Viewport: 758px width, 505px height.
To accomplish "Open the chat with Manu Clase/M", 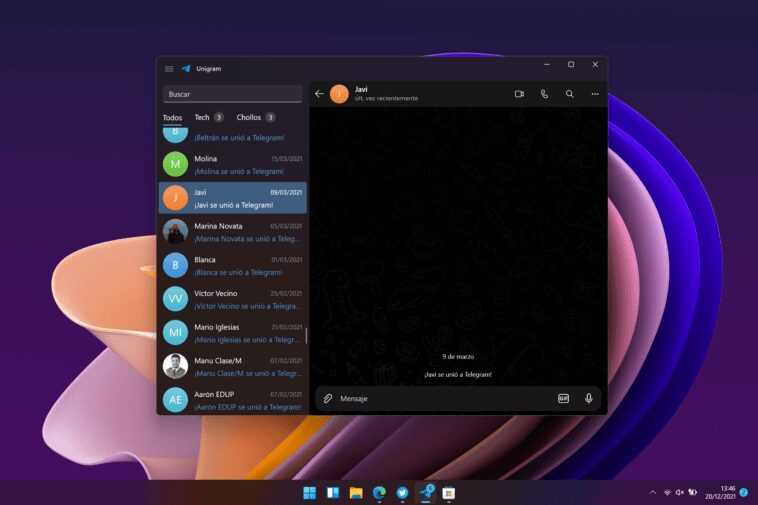I will pyautogui.click(x=233, y=366).
